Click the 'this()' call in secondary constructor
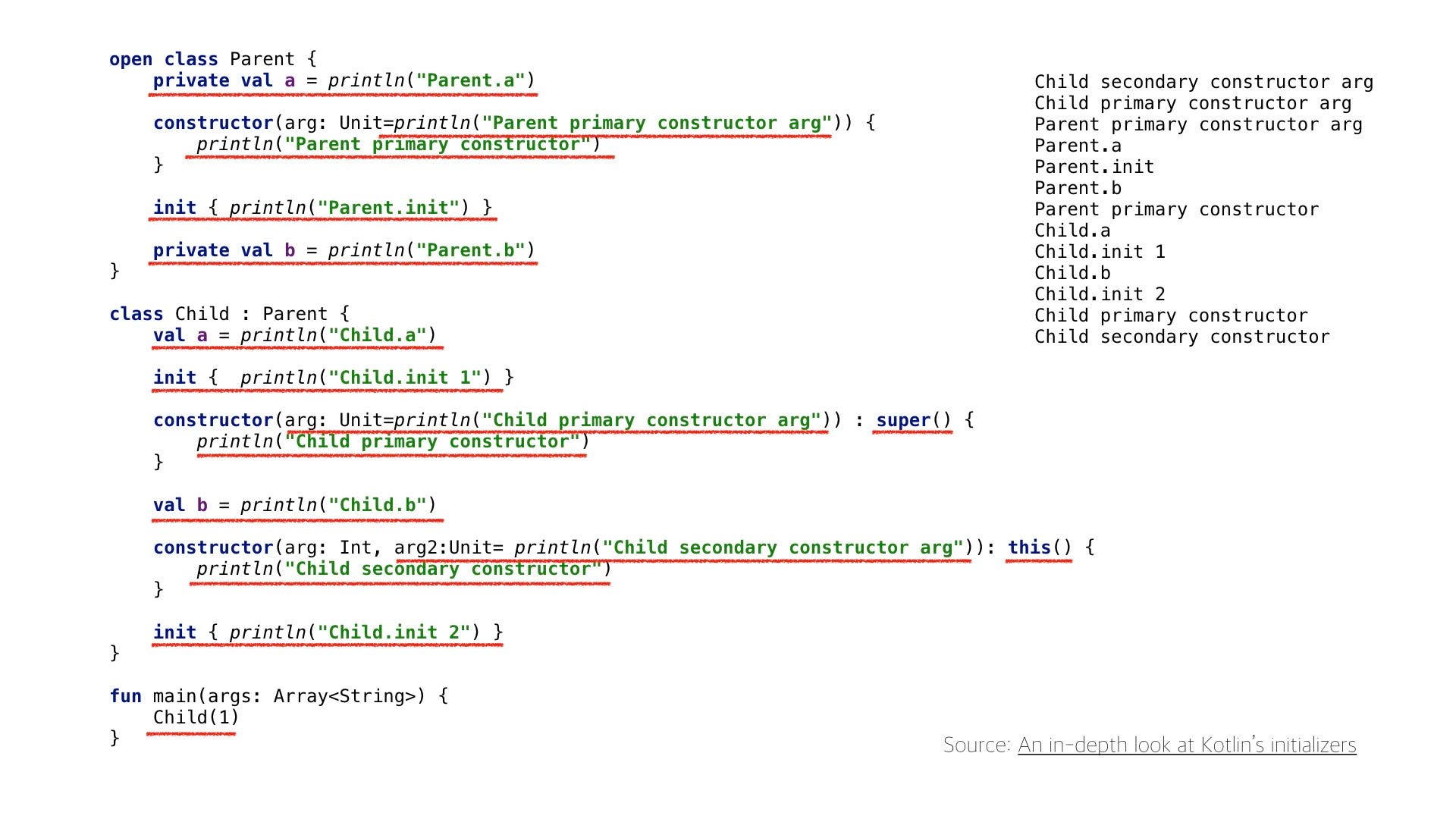The height and width of the screenshot is (819, 1456). 1040,548
